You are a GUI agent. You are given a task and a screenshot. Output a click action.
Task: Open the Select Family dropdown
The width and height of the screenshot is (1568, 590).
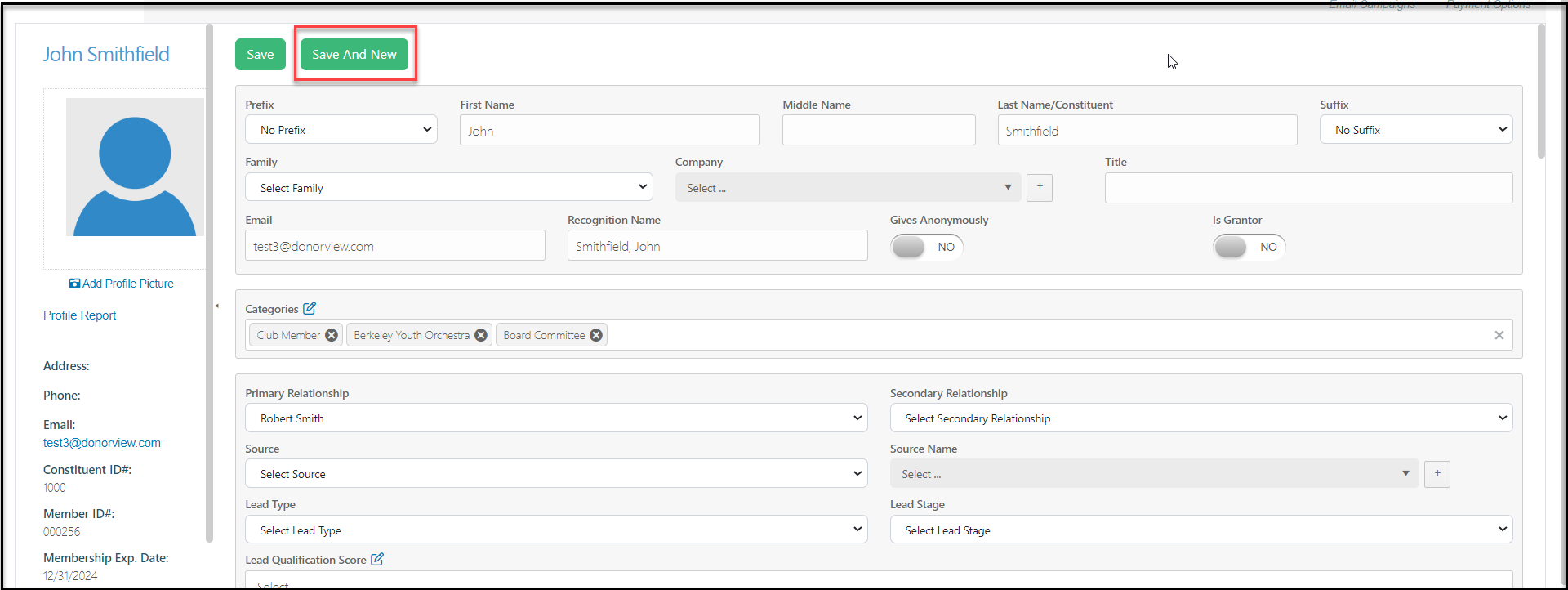click(x=449, y=187)
